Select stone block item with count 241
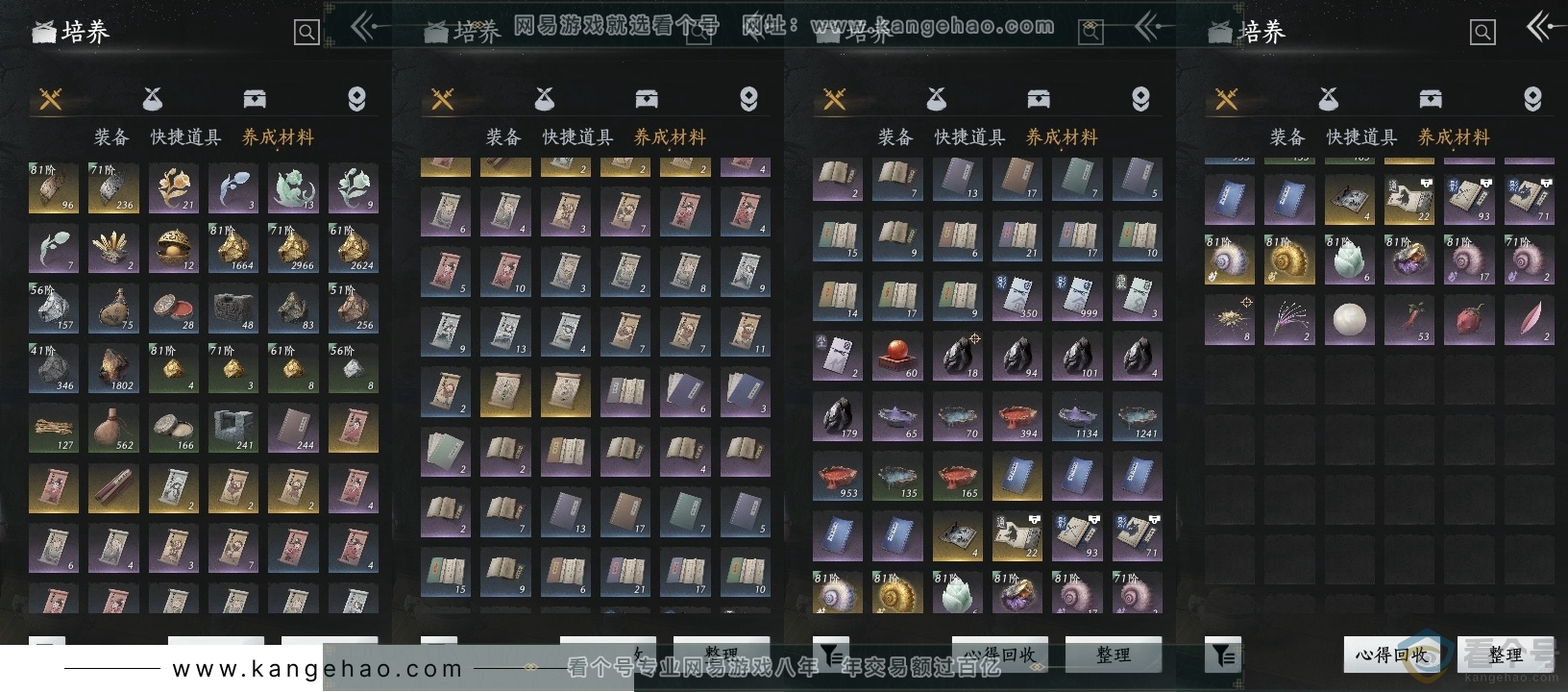Screen dimensions: 1568x692 click(x=233, y=428)
